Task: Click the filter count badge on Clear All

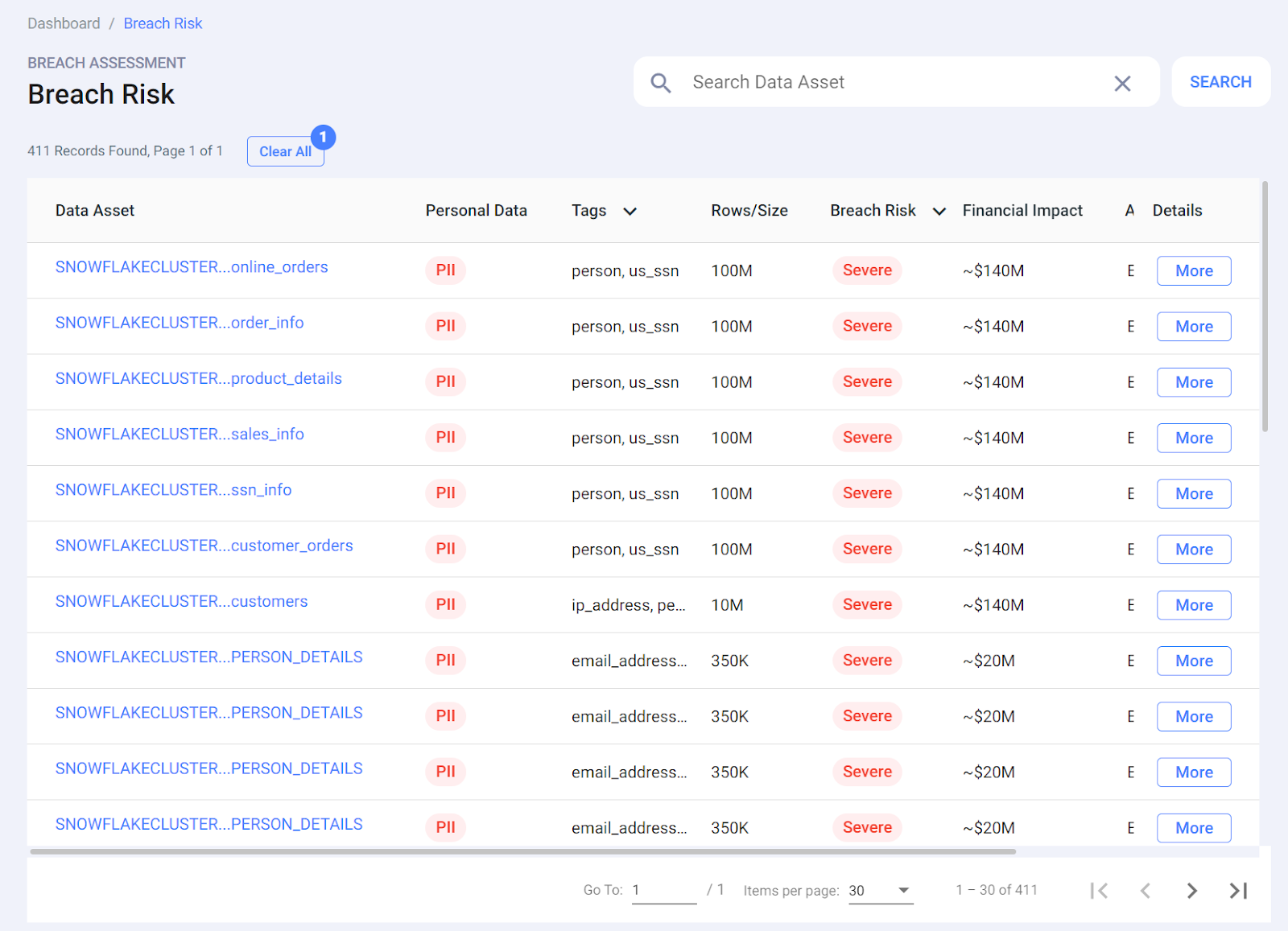Action: 323,138
